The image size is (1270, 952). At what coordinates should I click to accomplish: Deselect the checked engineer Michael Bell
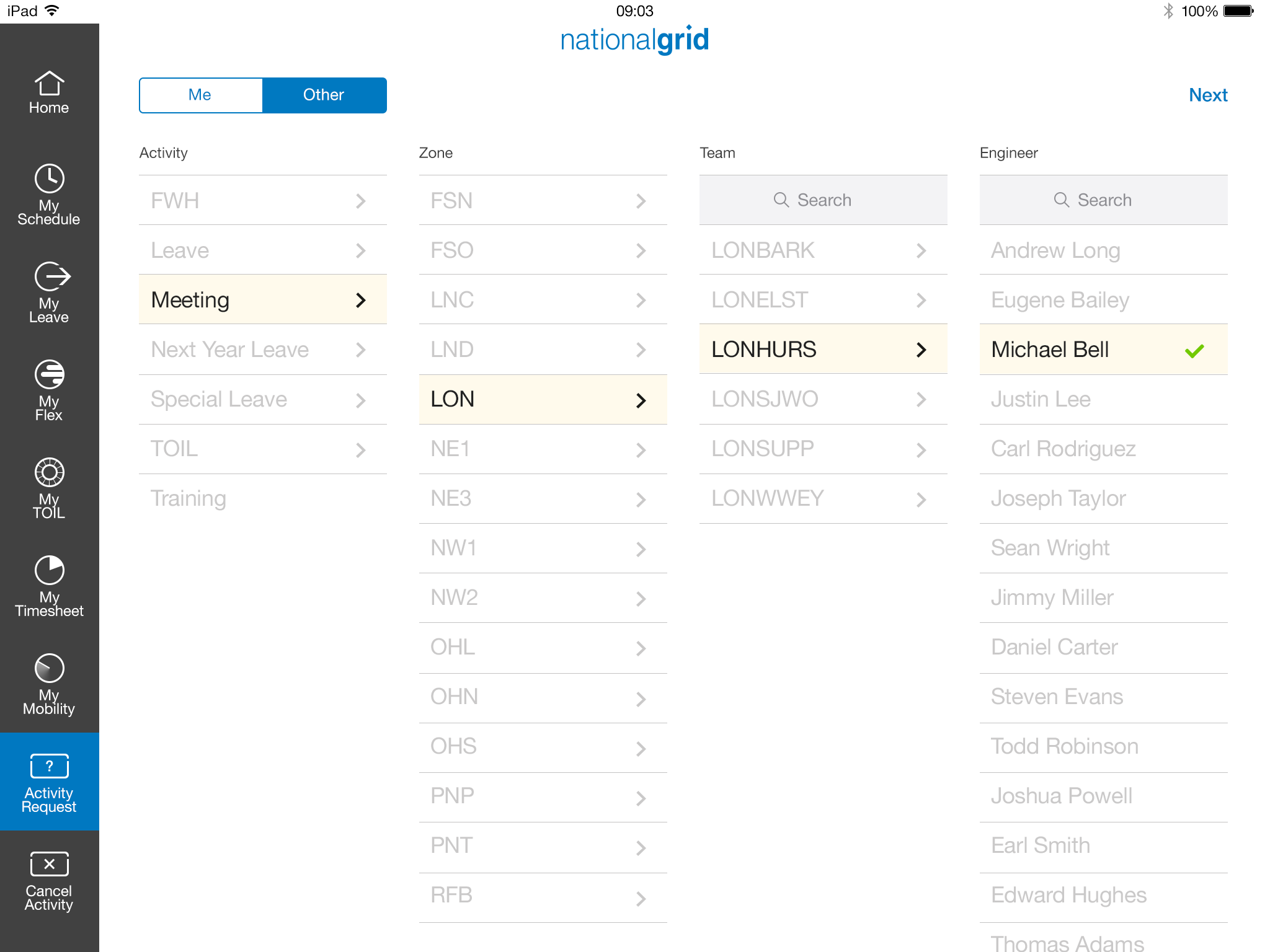click(1103, 350)
